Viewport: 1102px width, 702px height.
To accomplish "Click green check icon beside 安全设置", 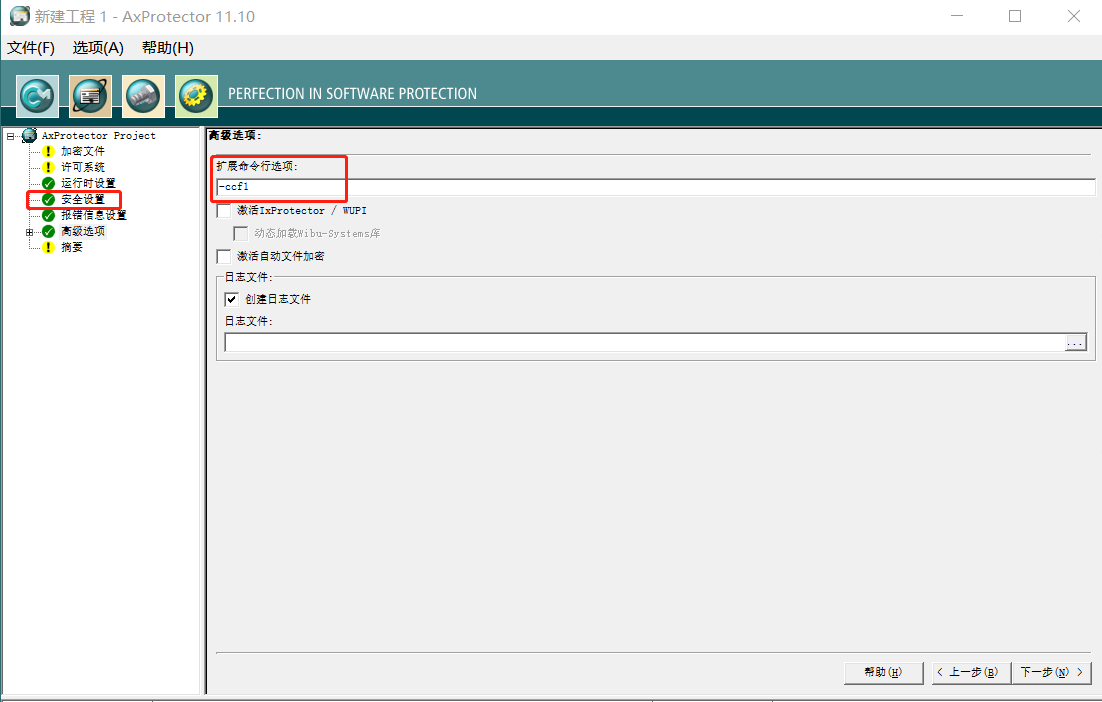I will pos(48,200).
